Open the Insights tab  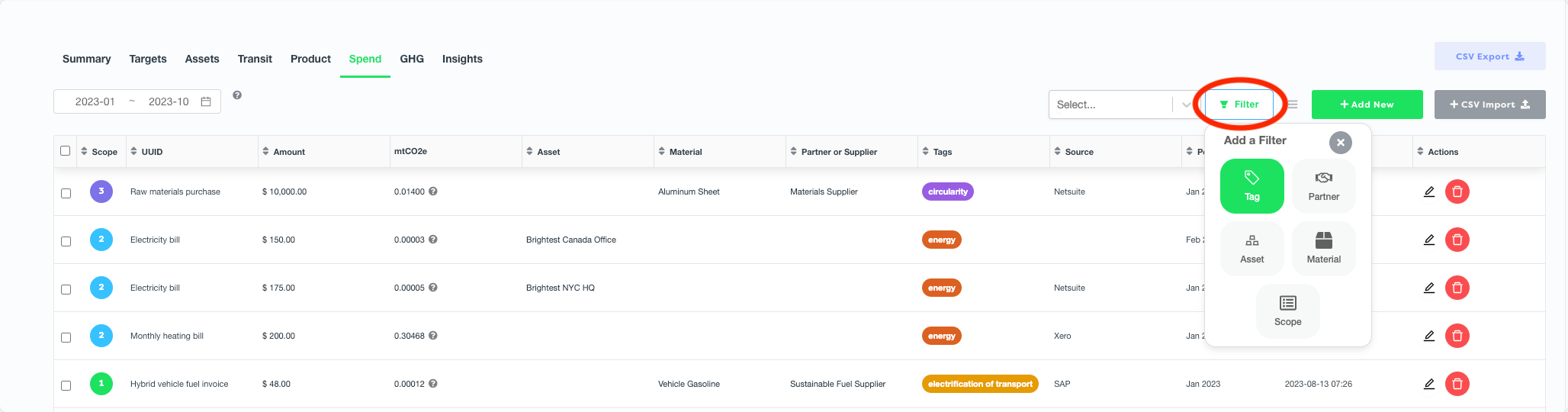(x=462, y=59)
